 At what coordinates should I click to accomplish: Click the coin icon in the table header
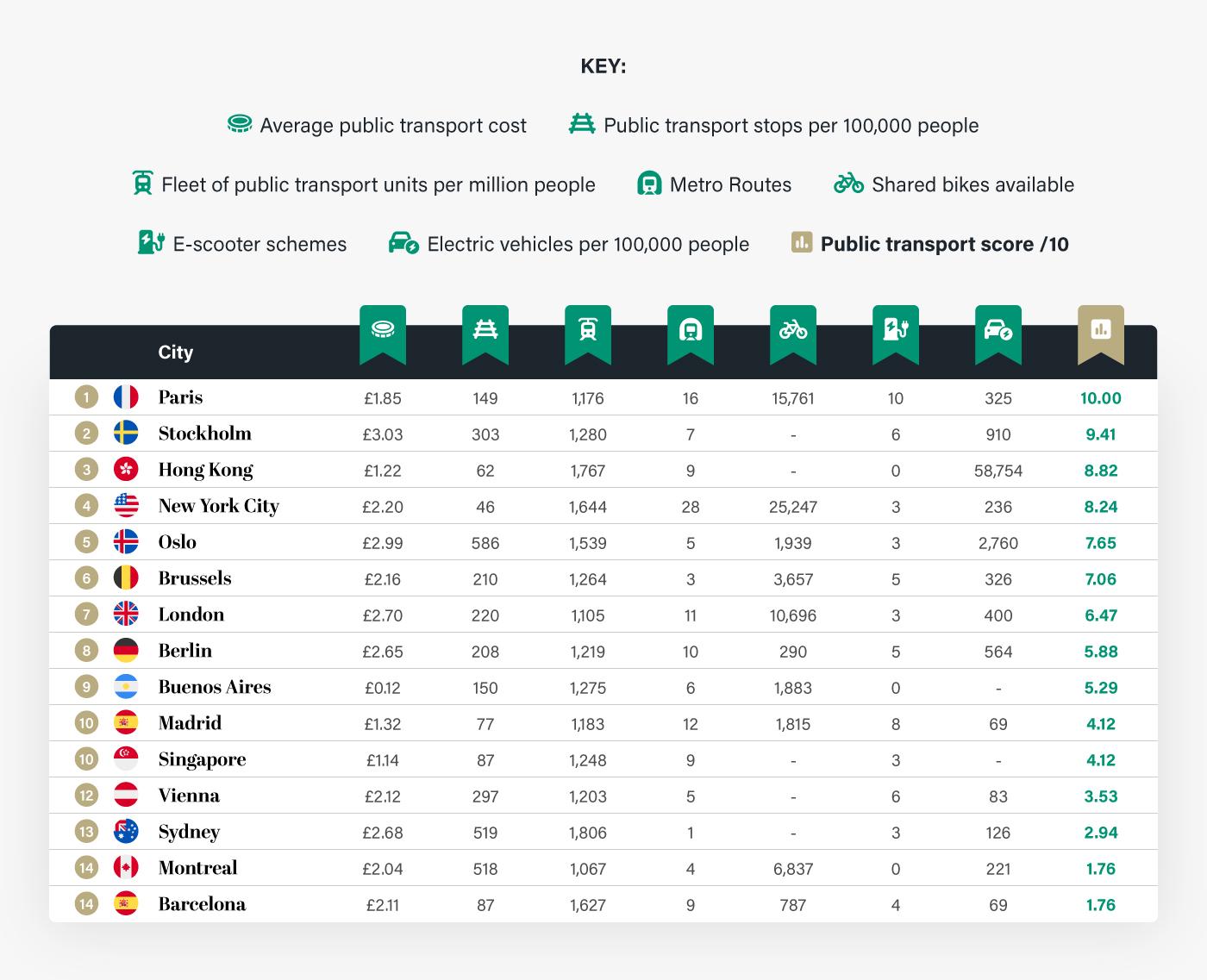383,328
